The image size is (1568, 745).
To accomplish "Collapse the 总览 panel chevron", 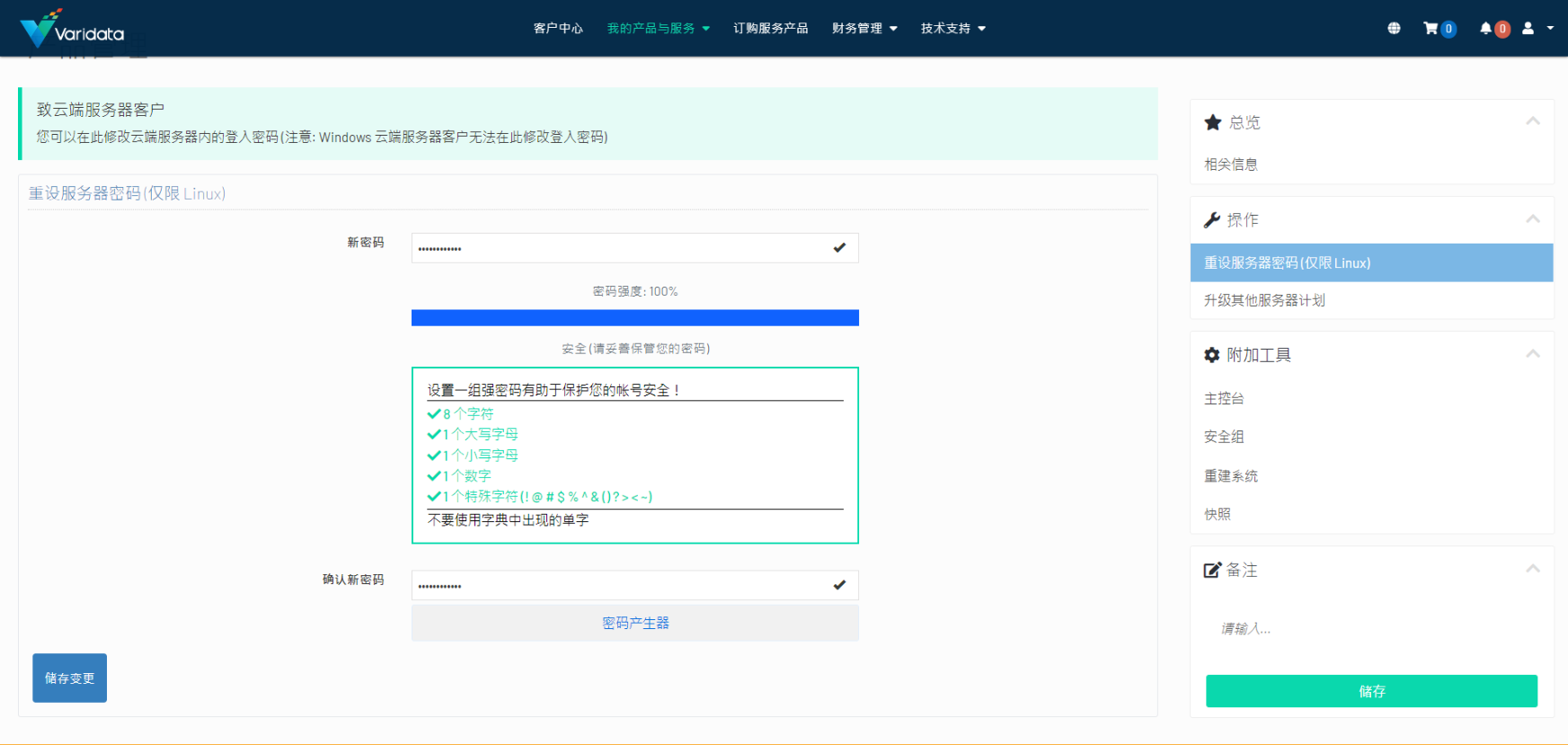I will tap(1533, 121).
